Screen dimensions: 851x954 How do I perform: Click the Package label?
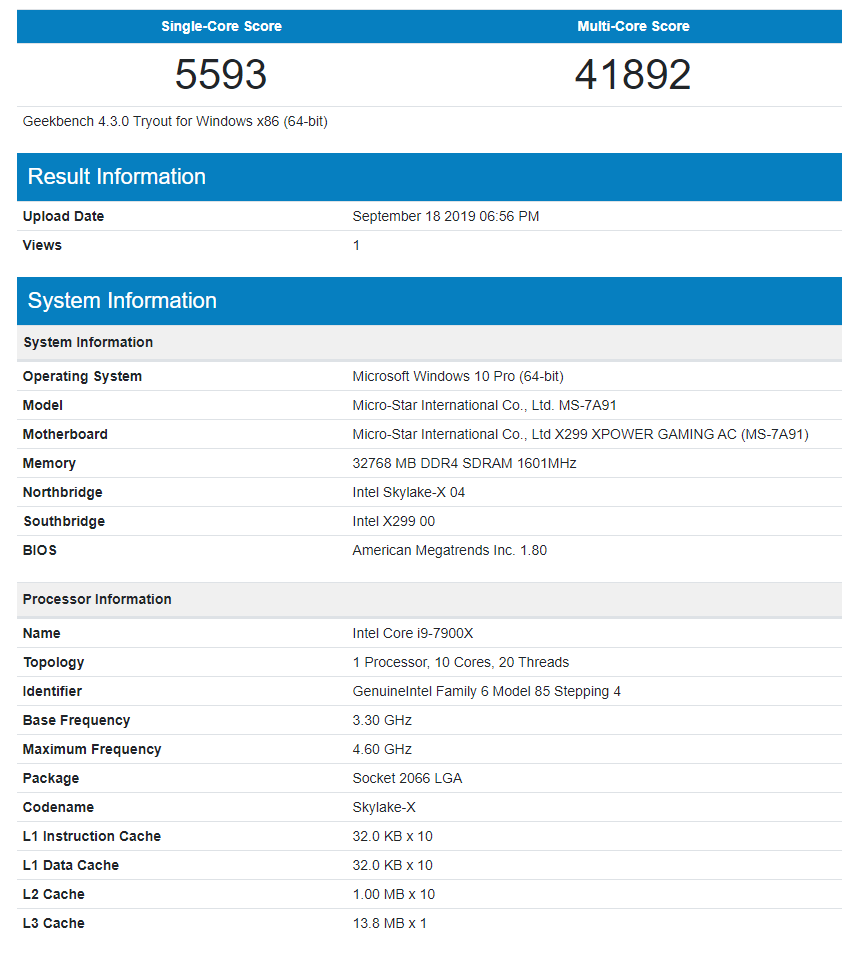51,779
